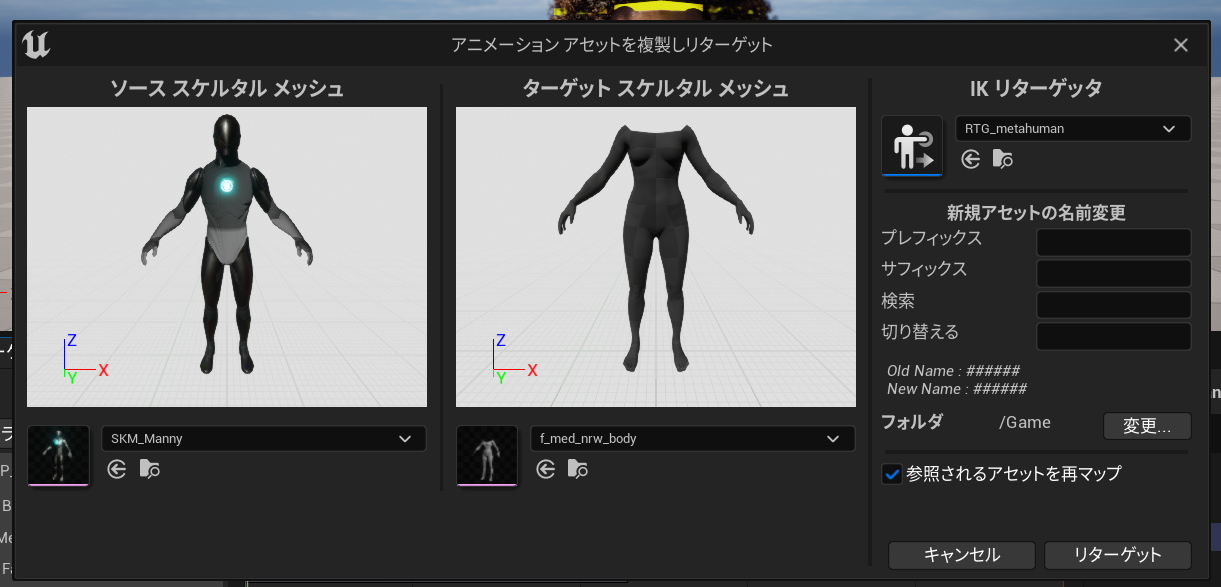Screen dimensions: 1221x587
Task: Open the f_med_nrw_body target mesh dropdown
Action: coord(692,439)
